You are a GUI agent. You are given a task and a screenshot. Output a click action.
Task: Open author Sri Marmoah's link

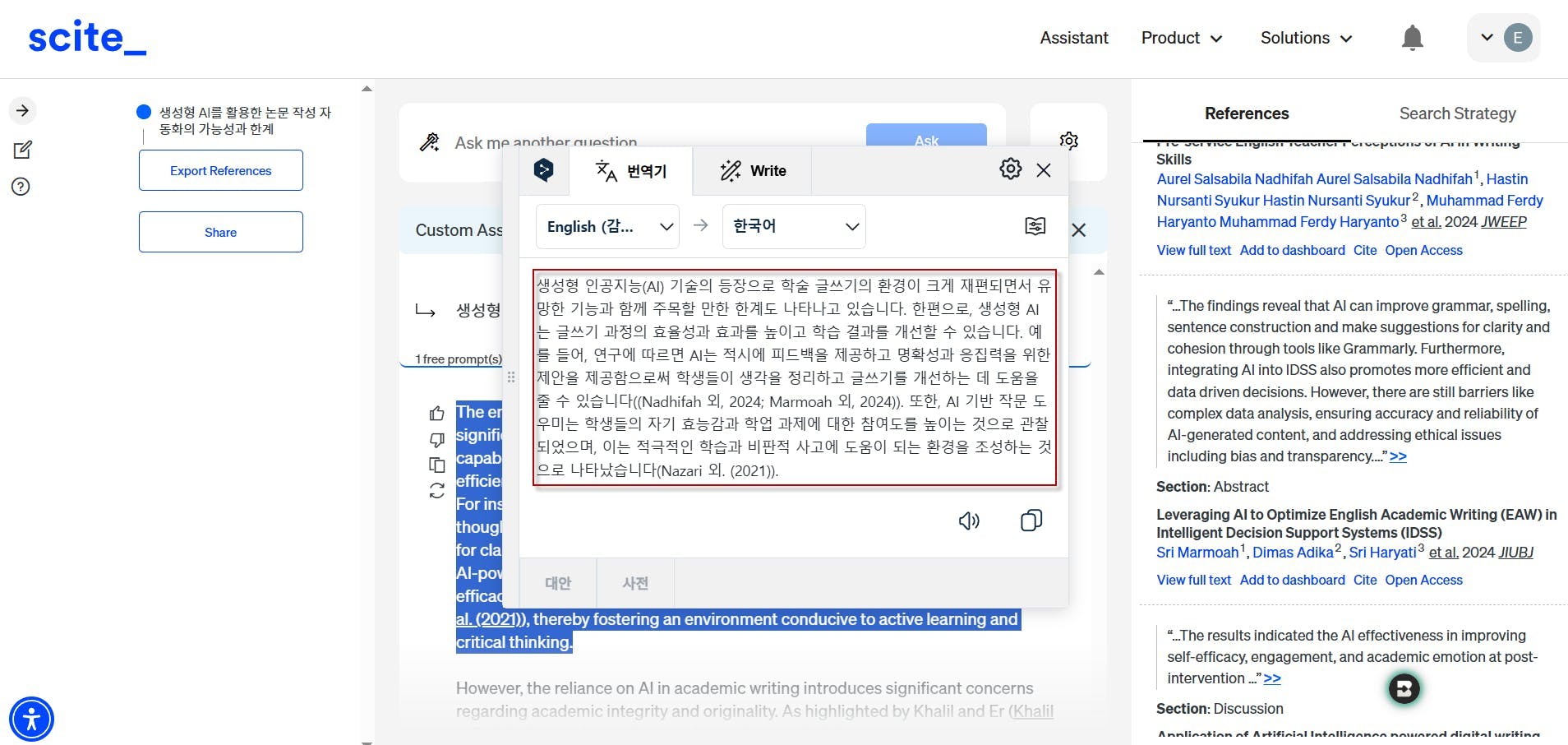(x=1197, y=553)
